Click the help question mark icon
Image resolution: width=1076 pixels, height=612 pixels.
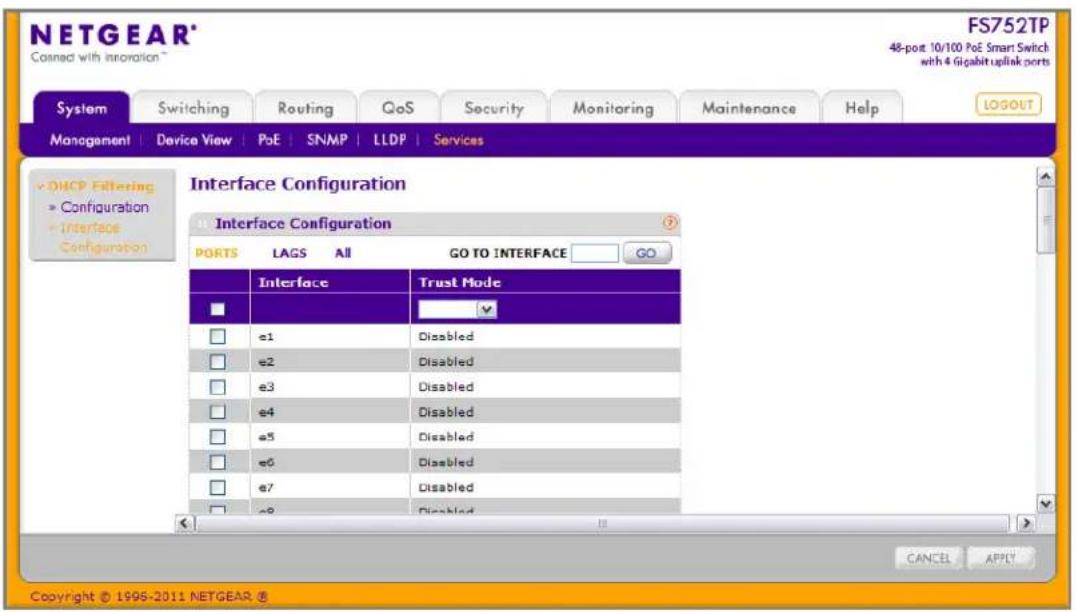[670, 222]
